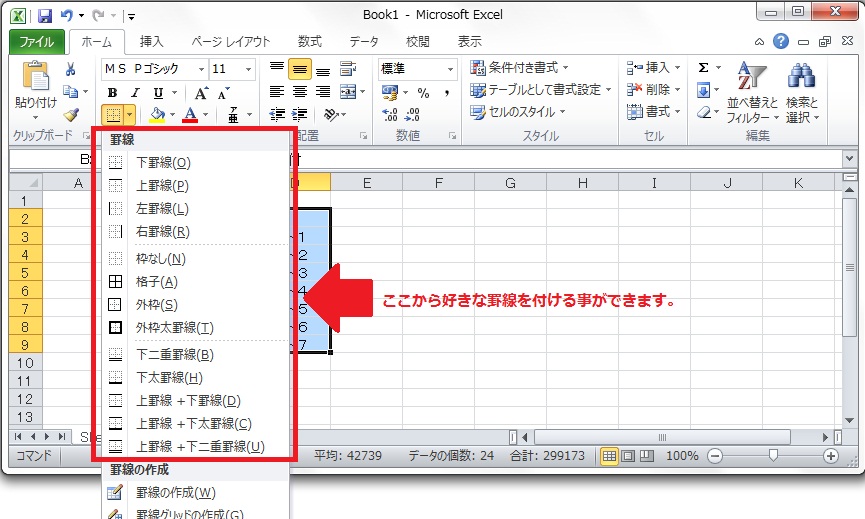Screen dimensions: 865x519
Task: Click the decrease indent icon
Action: 277,115
